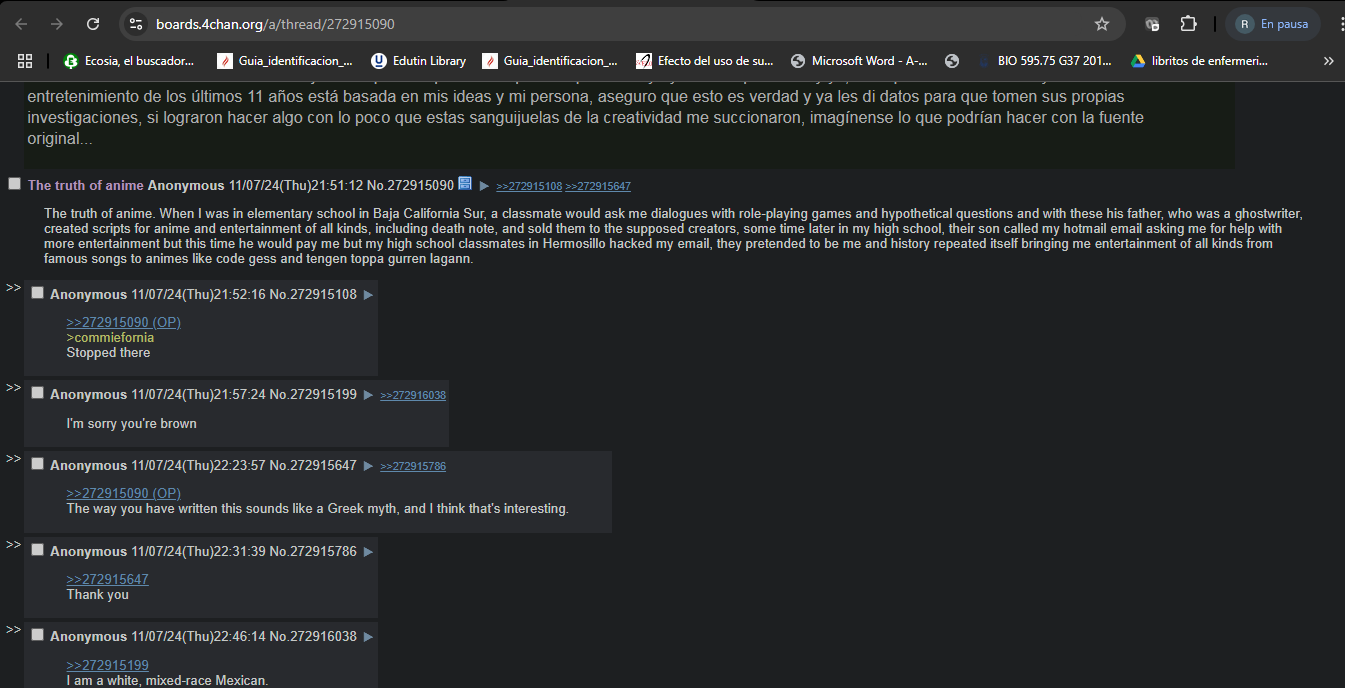Screen dimensions: 1345x688
Task: Follow the >>272916038 backlink on post 272915199
Action: pos(413,396)
